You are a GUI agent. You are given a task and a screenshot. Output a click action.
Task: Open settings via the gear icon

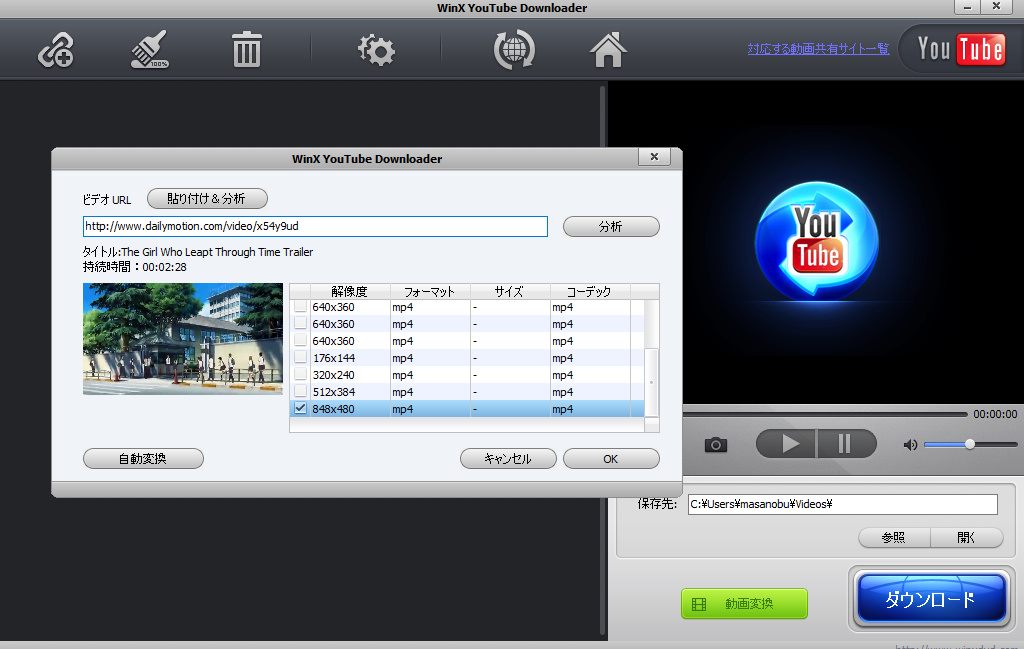tap(376, 50)
